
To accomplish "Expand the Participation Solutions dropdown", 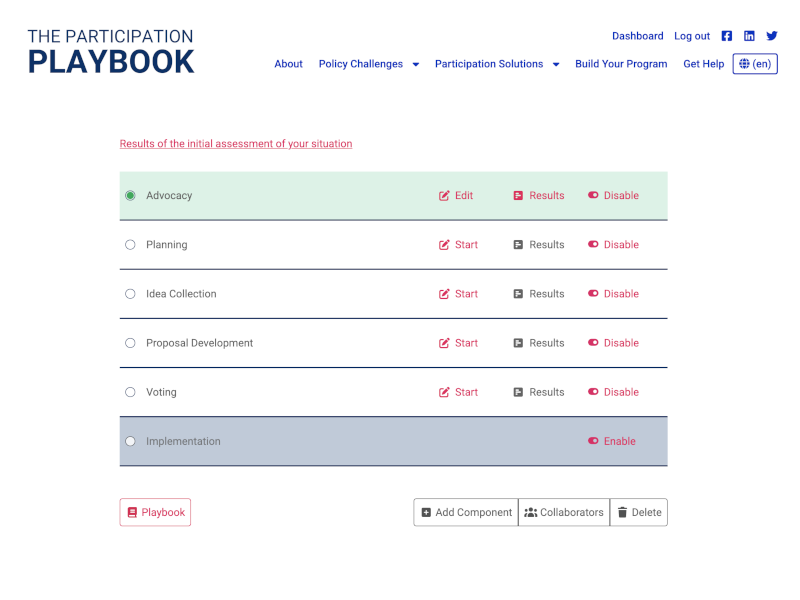I will 496,63.
